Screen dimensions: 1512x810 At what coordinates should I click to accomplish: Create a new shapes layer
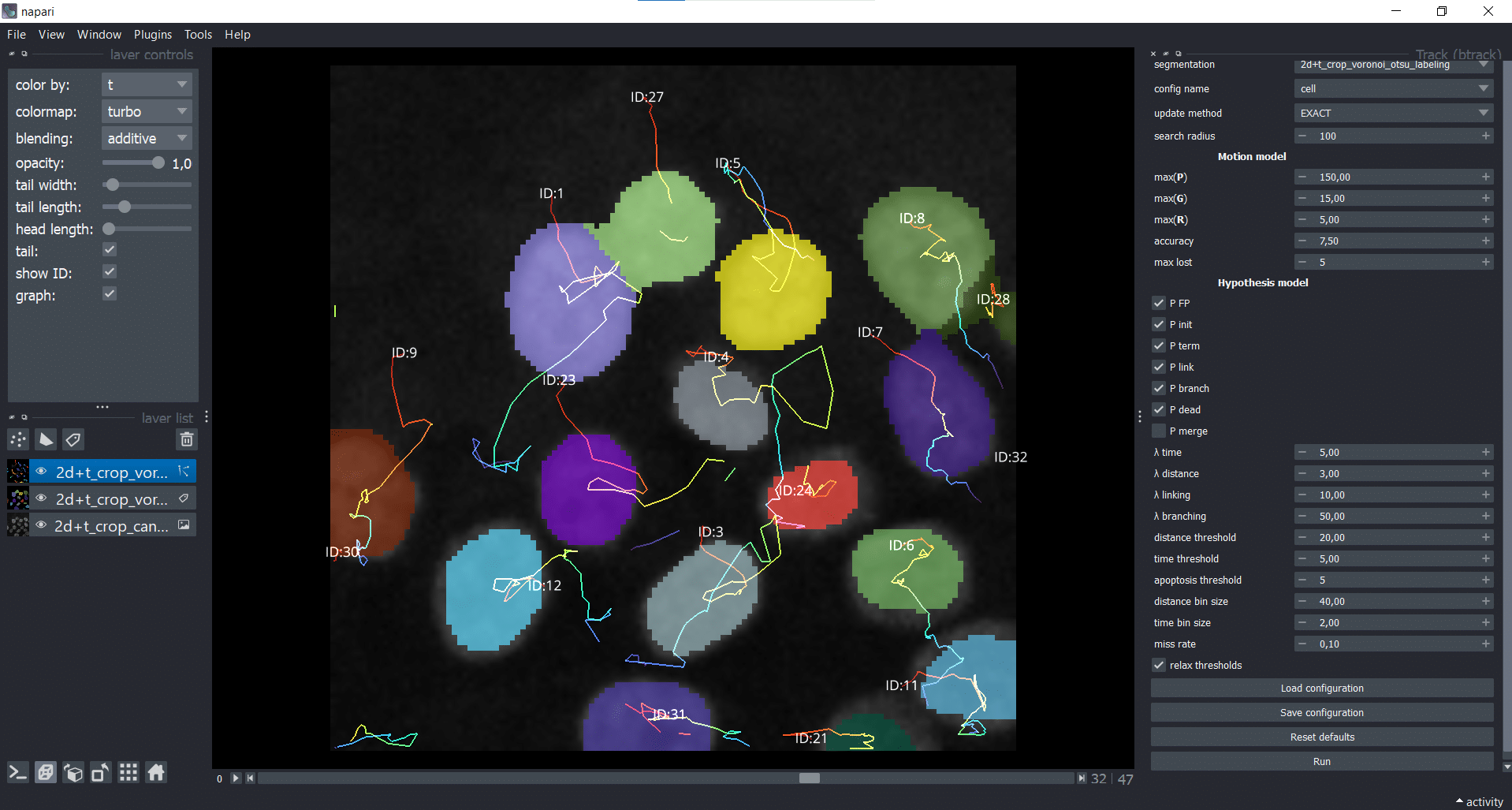[47, 439]
